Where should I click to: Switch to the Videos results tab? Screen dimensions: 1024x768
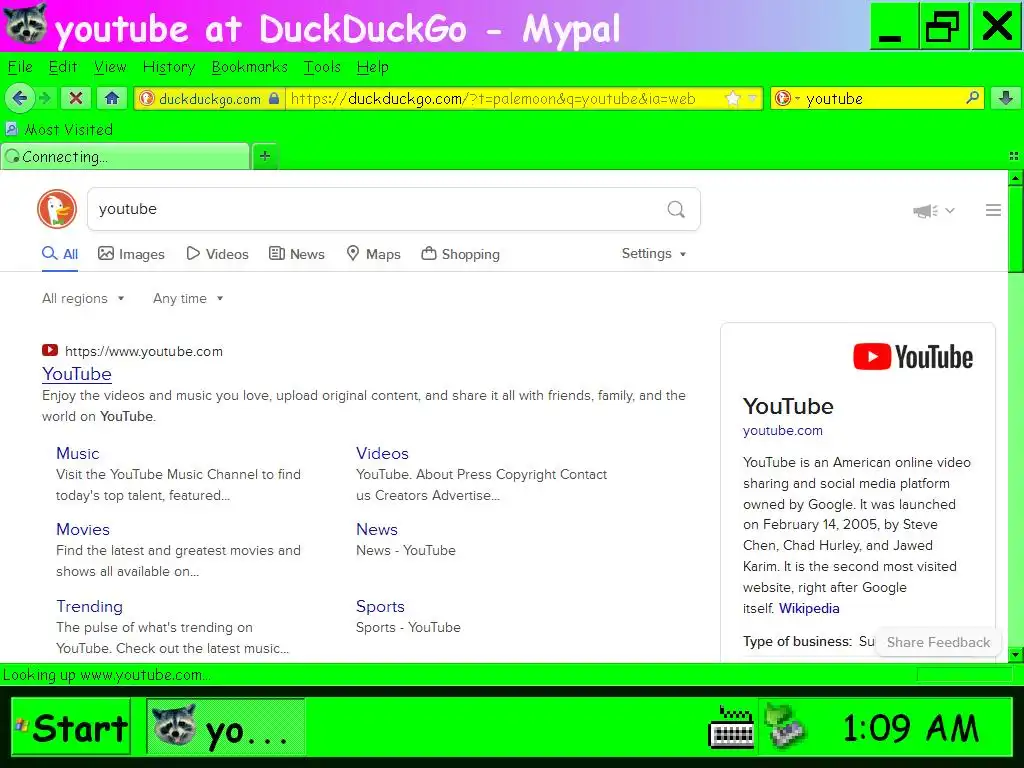click(x=217, y=254)
